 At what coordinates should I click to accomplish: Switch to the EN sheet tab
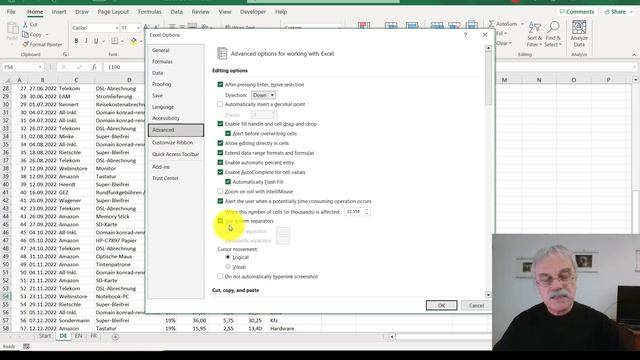click(78, 336)
